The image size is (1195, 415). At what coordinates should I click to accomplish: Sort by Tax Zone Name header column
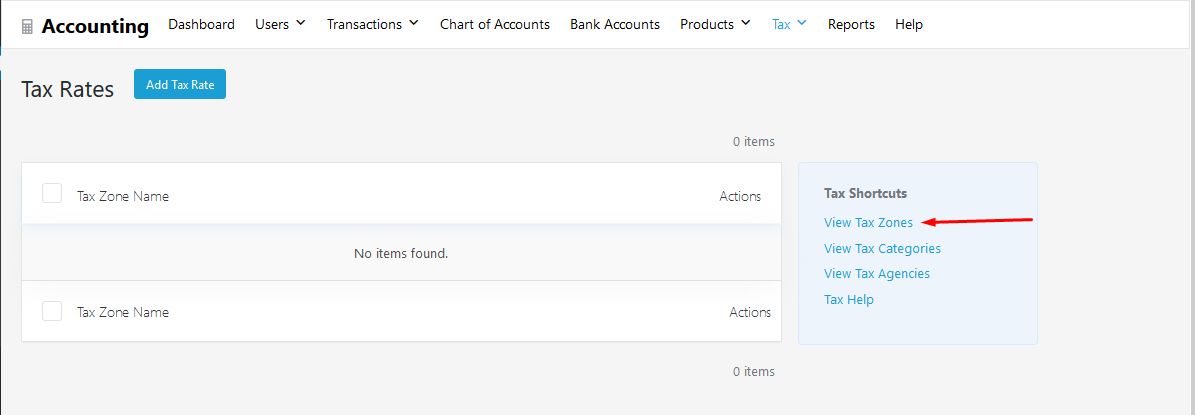(x=123, y=196)
